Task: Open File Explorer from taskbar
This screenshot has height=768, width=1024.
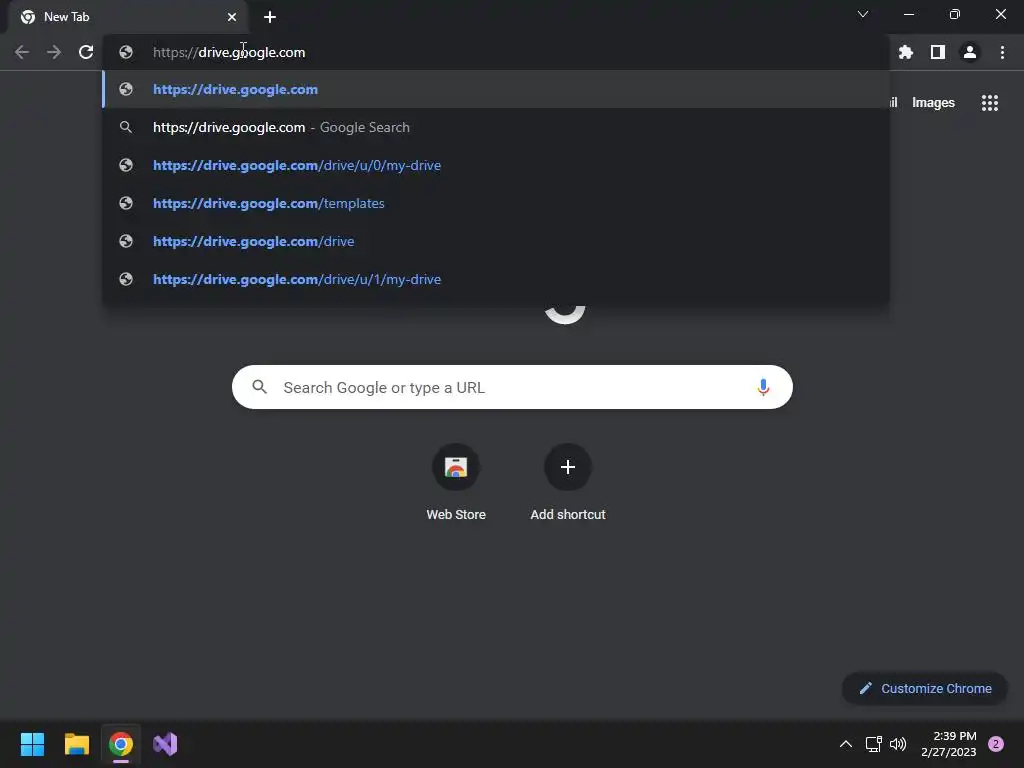Action: pyautogui.click(x=76, y=744)
